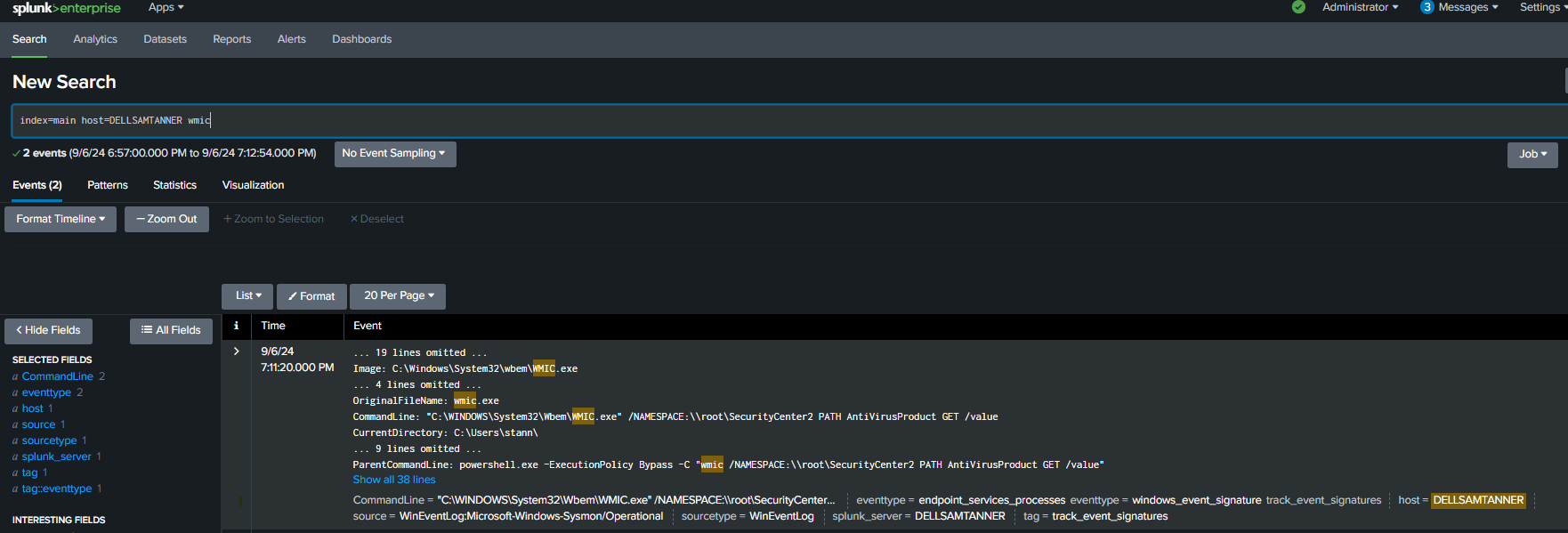The width and height of the screenshot is (1568, 533).
Task: Open the No Event Sampling dropdown
Action: click(394, 153)
